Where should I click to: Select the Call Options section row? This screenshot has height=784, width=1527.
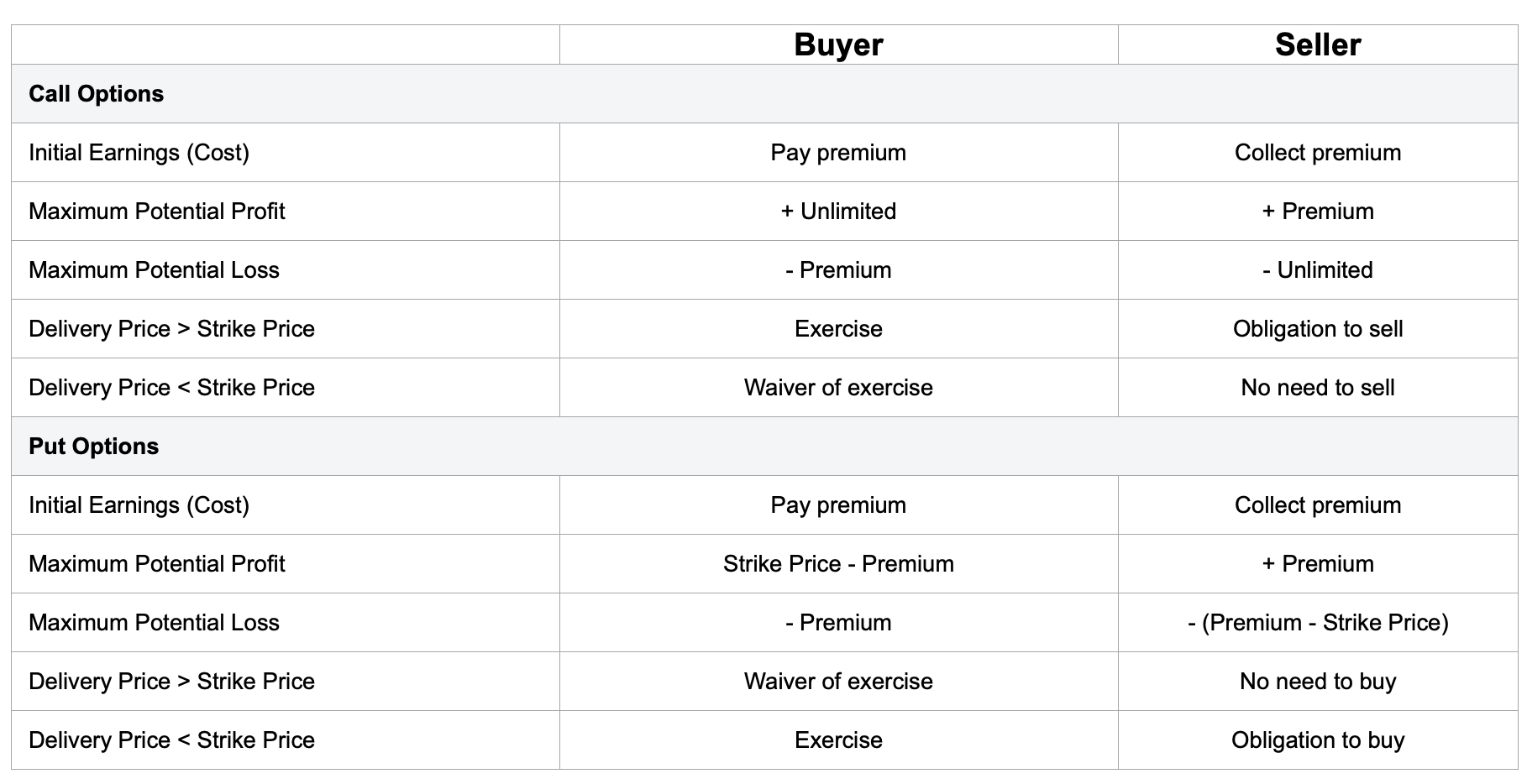97,94
